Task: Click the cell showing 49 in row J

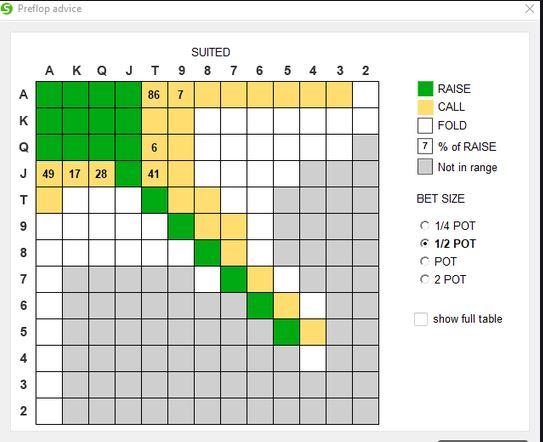Action: point(49,174)
